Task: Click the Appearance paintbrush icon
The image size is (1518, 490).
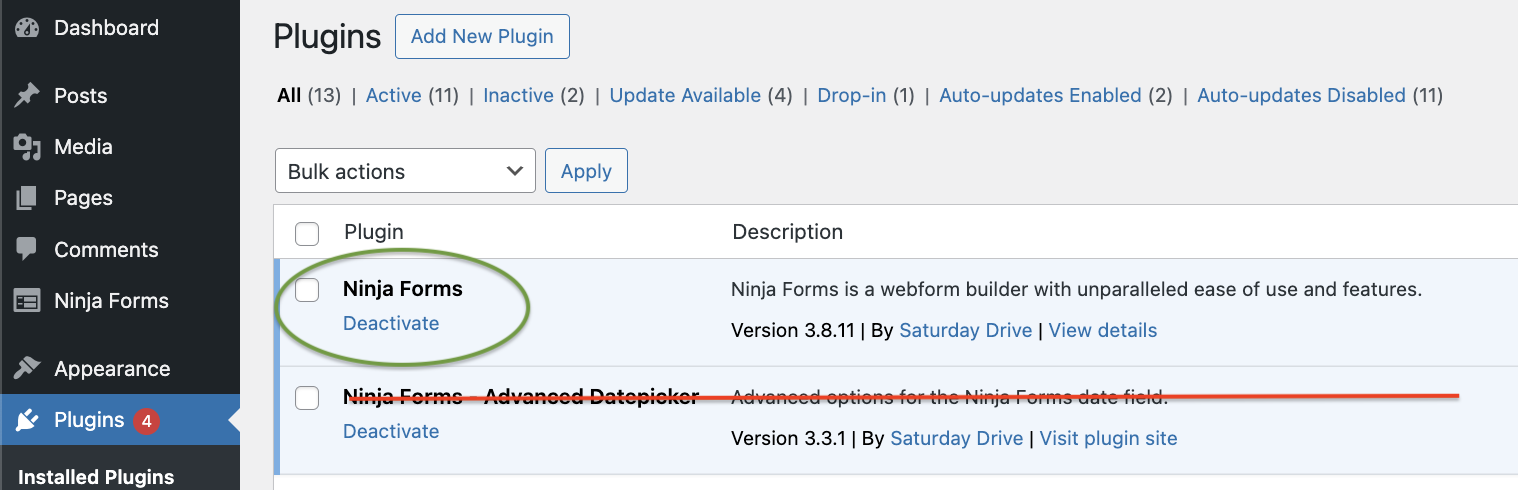Action: pos(27,369)
